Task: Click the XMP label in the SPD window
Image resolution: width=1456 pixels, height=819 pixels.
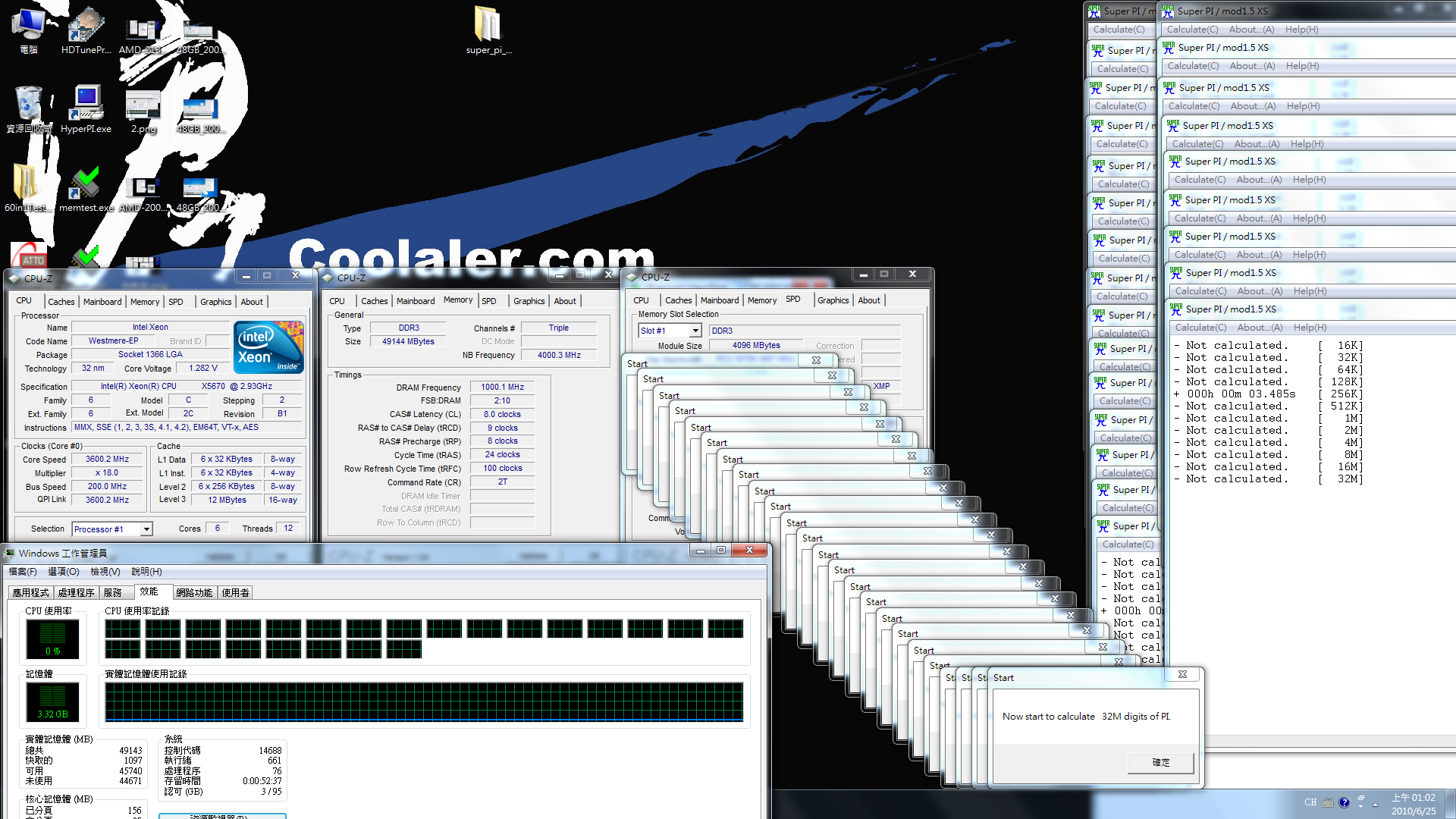Action: (881, 386)
